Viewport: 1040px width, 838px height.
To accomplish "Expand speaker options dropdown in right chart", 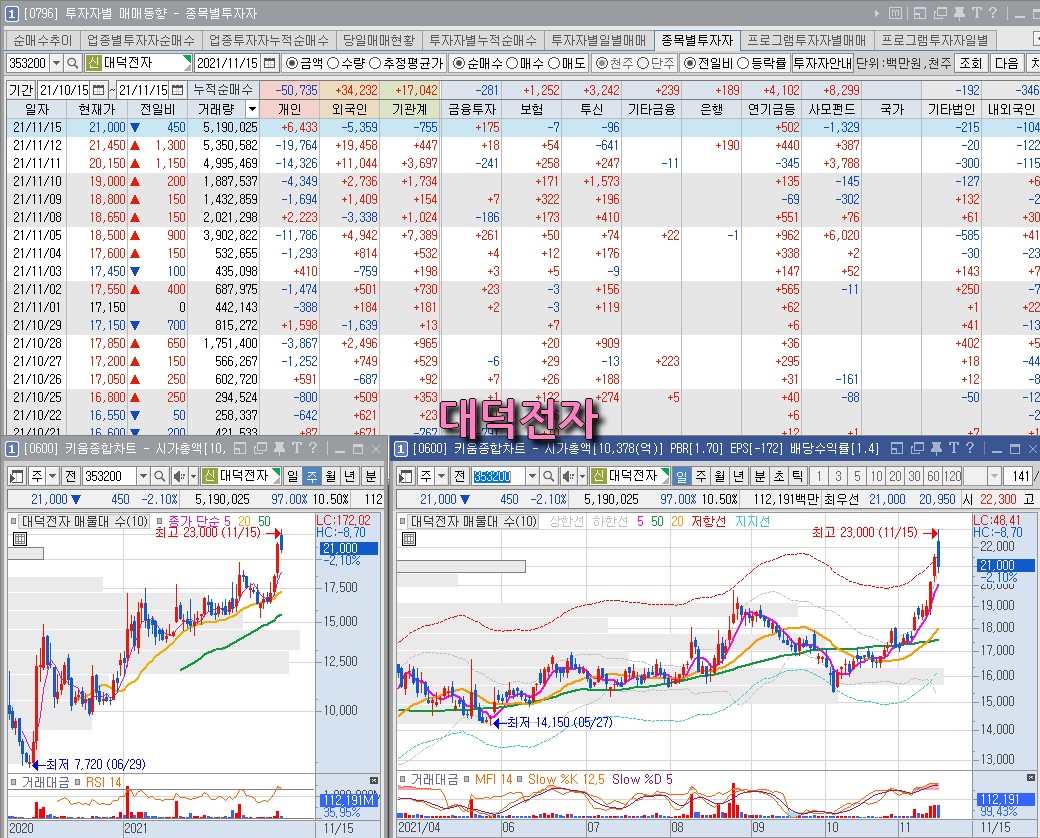I will 583,476.
